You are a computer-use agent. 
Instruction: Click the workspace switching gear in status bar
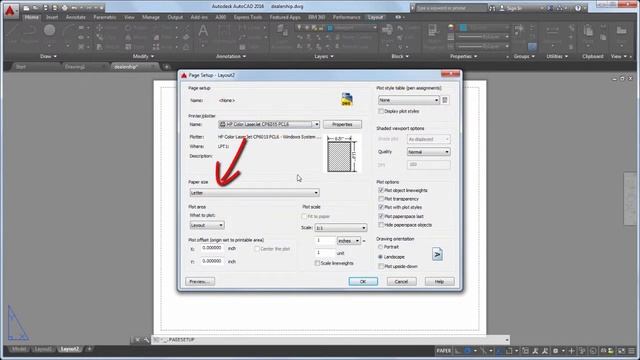pyautogui.click(x=556, y=351)
